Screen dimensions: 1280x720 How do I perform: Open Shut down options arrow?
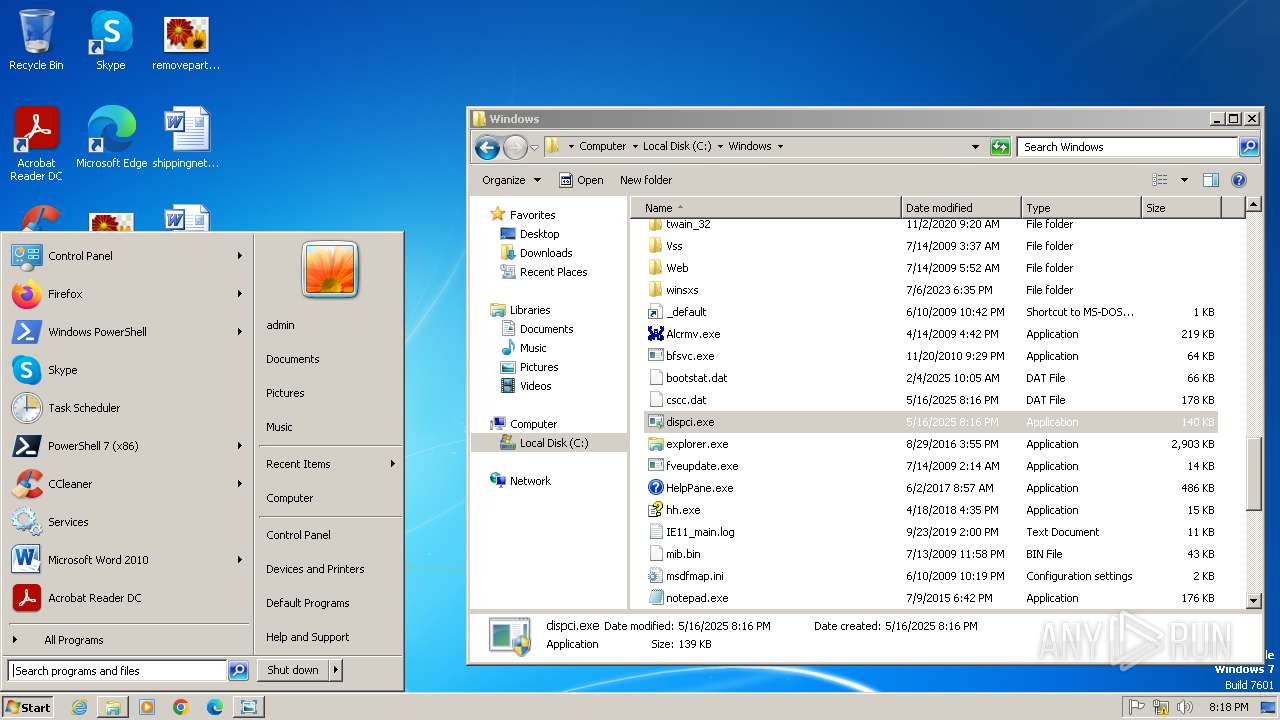[336, 670]
